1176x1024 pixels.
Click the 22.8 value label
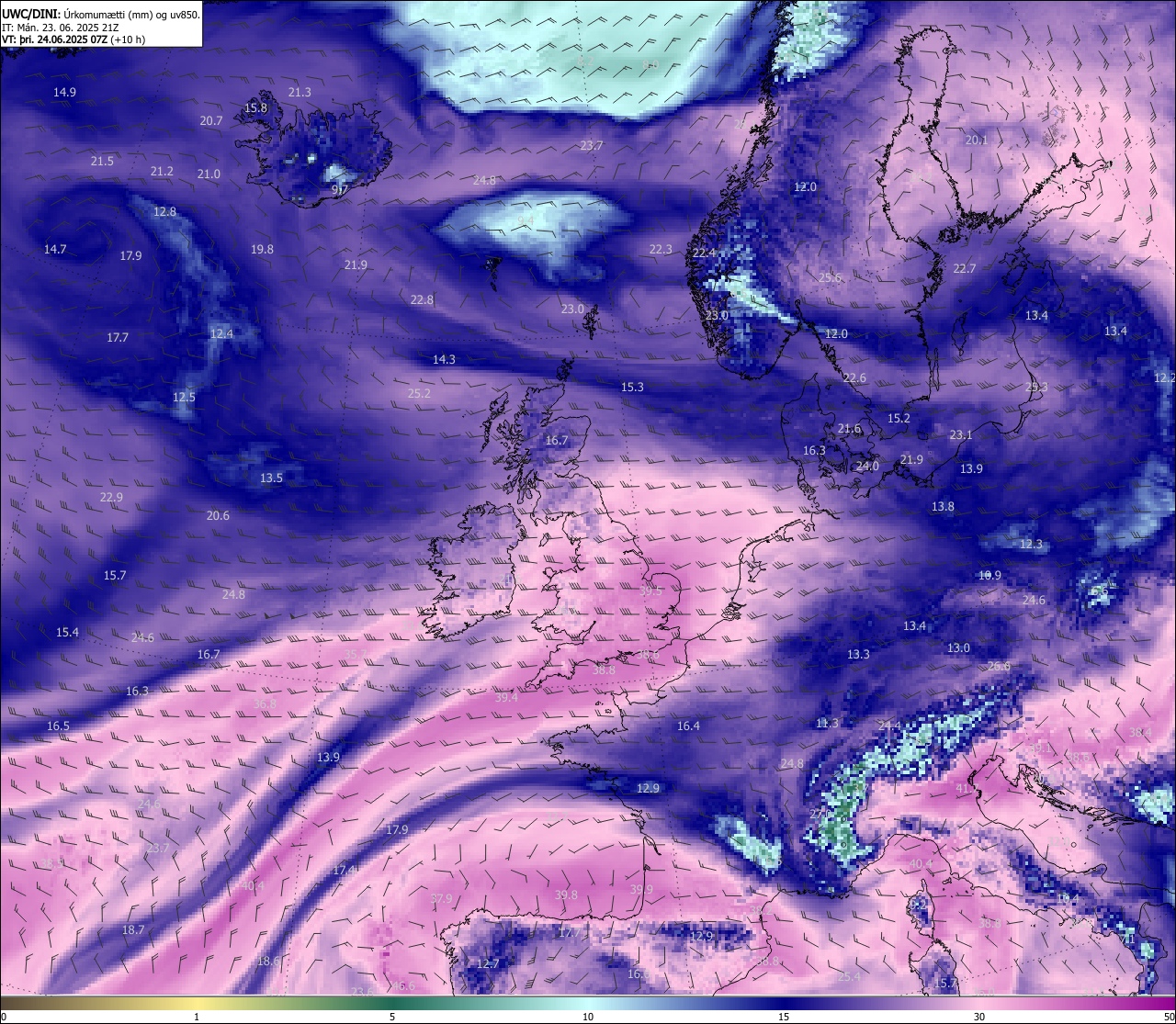[422, 299]
